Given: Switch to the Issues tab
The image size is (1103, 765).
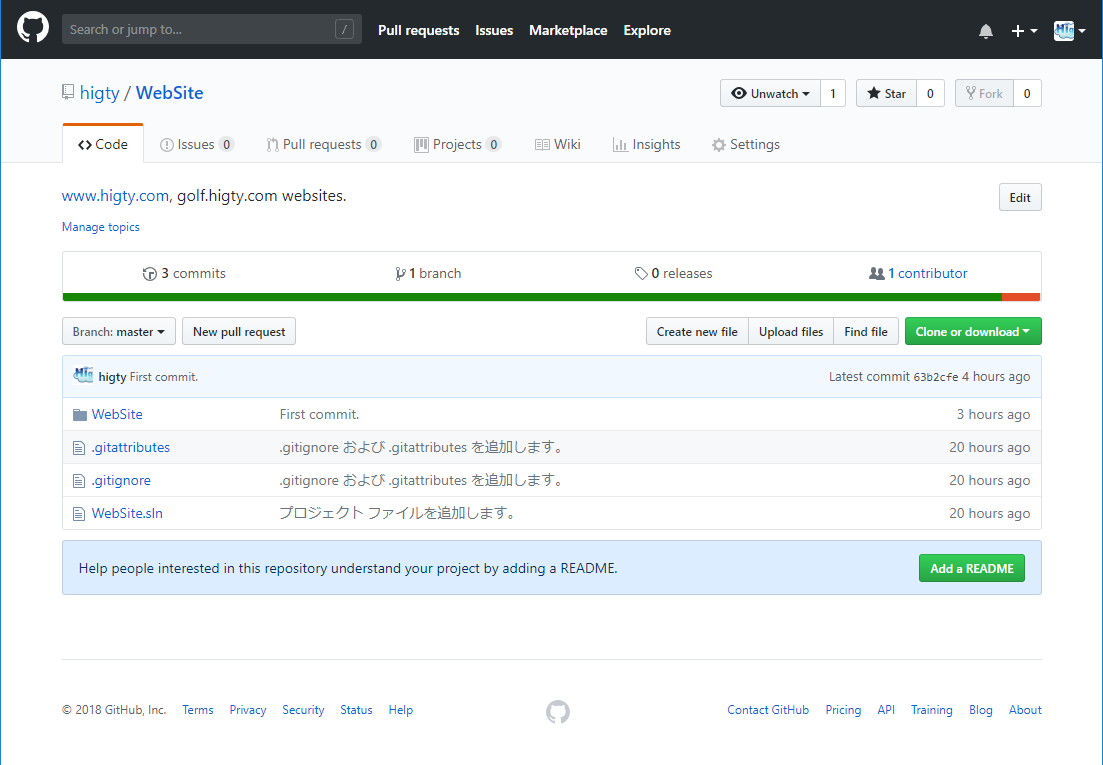Looking at the screenshot, I should click(x=196, y=143).
